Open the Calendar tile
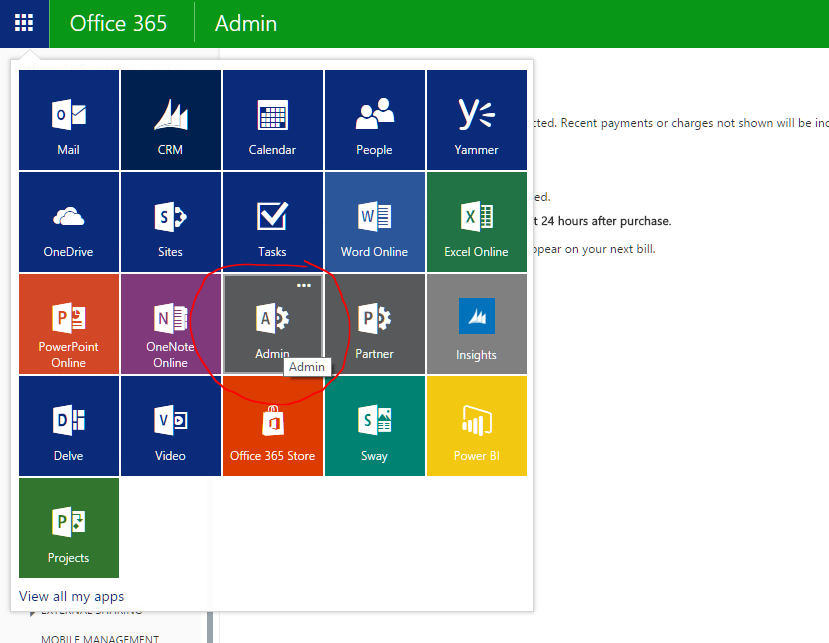Screen dimensions: 829x643 point(272,120)
